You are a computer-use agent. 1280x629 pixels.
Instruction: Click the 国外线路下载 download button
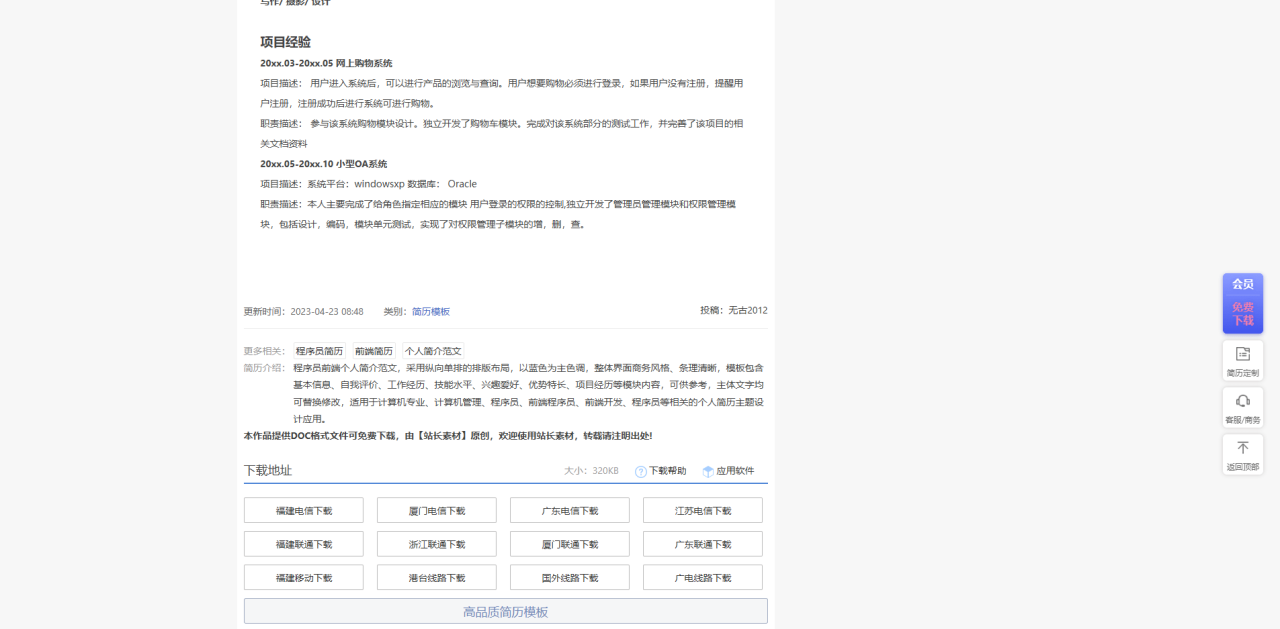pyautogui.click(x=569, y=577)
